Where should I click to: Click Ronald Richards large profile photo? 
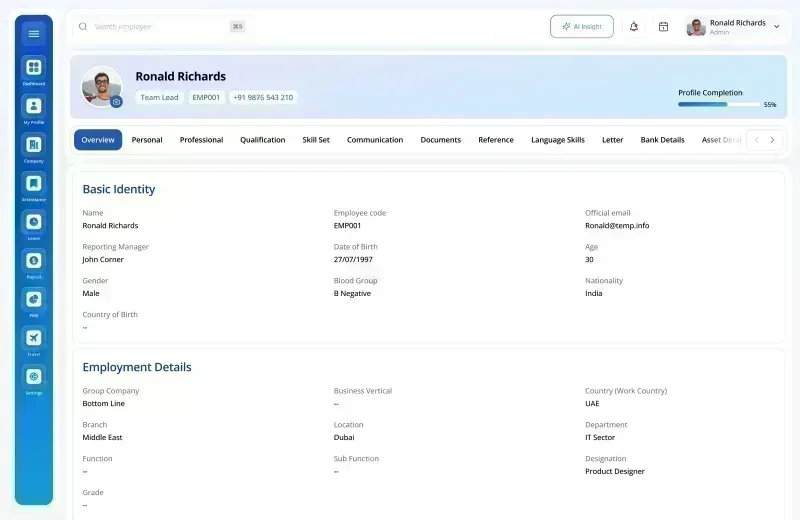point(102,86)
